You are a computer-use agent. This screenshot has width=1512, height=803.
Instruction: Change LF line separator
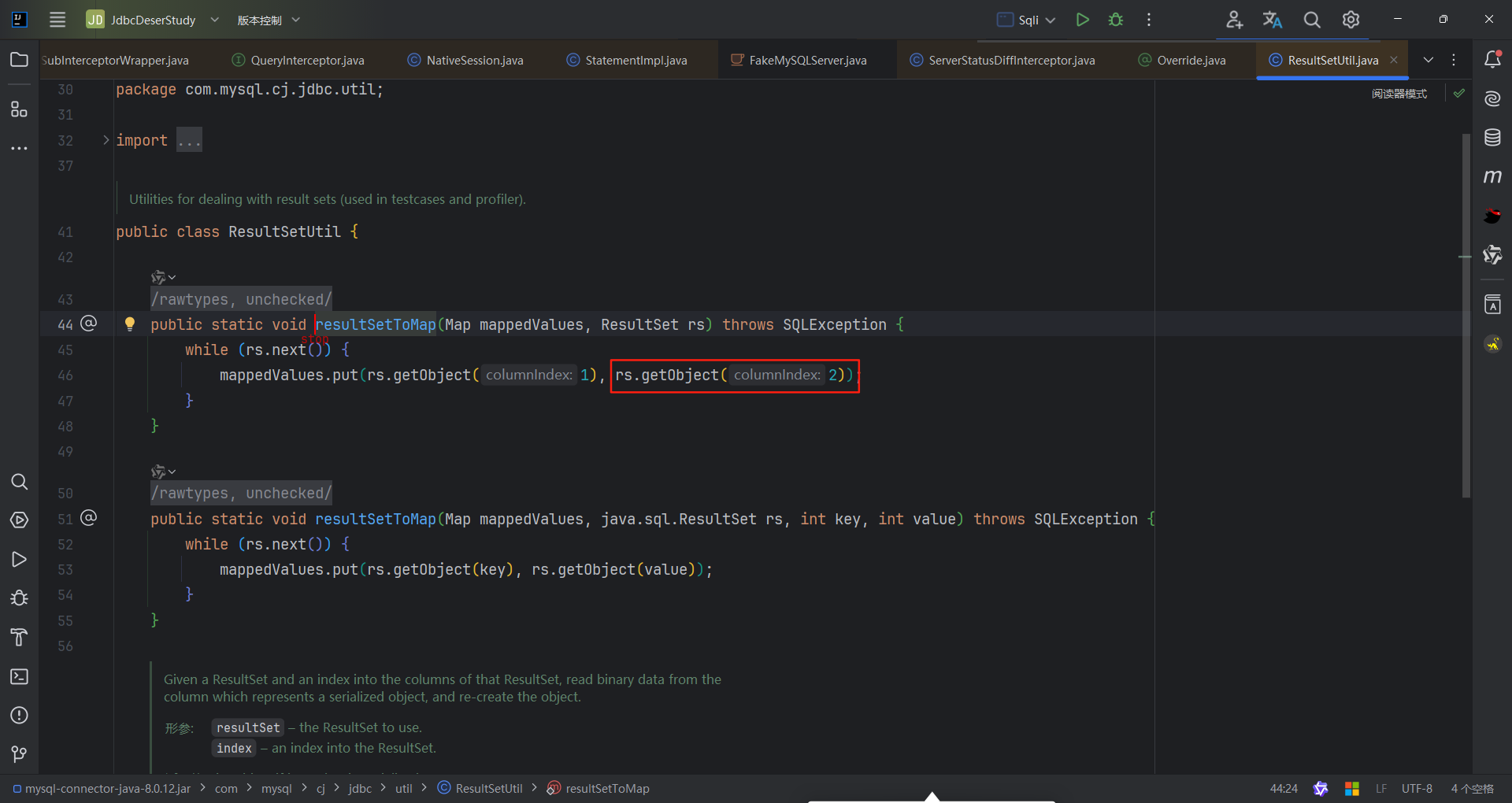(1381, 788)
